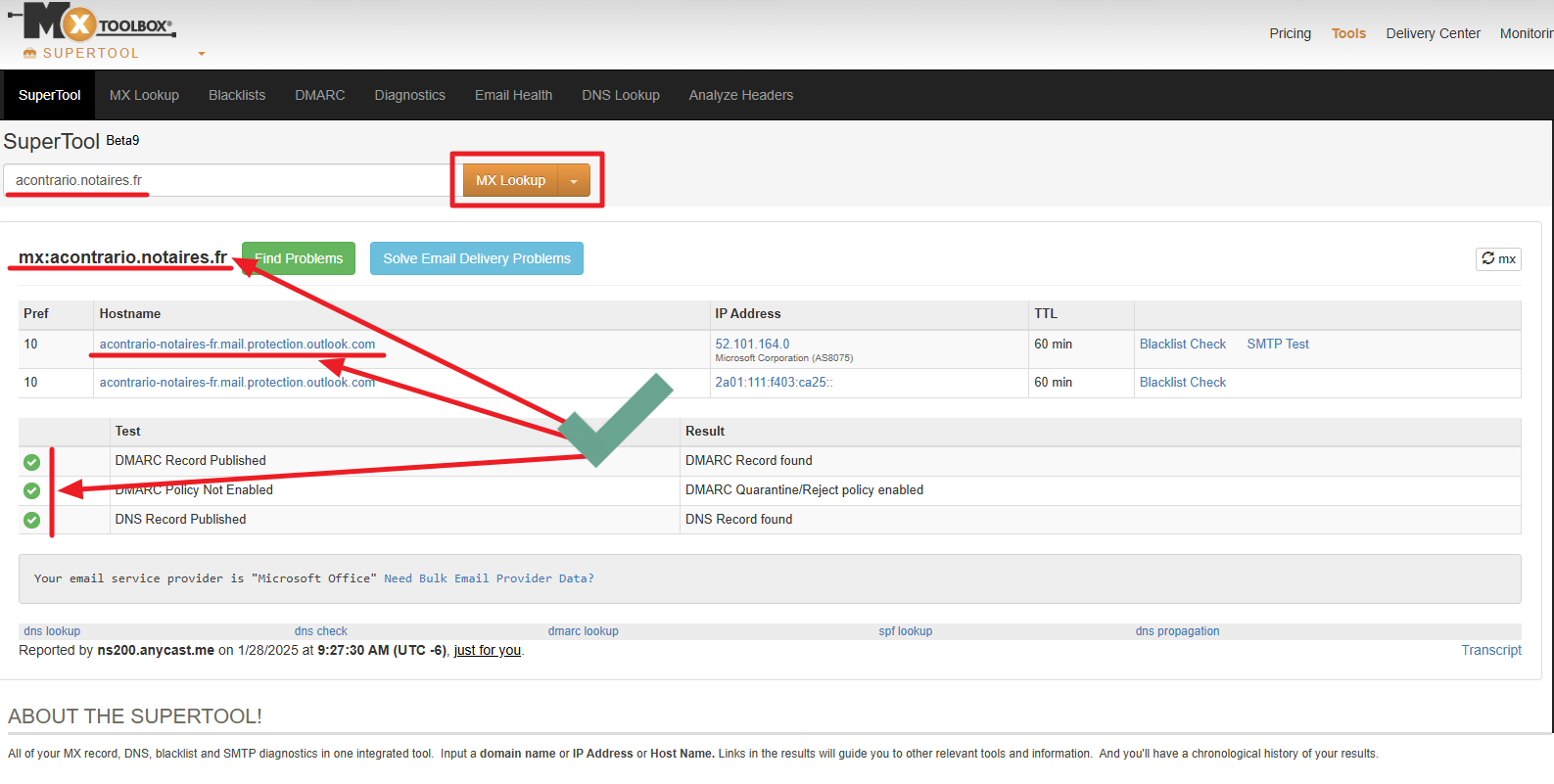Switch to the MX Lookup tab
The width and height of the screenshot is (1554, 784).
(x=144, y=95)
